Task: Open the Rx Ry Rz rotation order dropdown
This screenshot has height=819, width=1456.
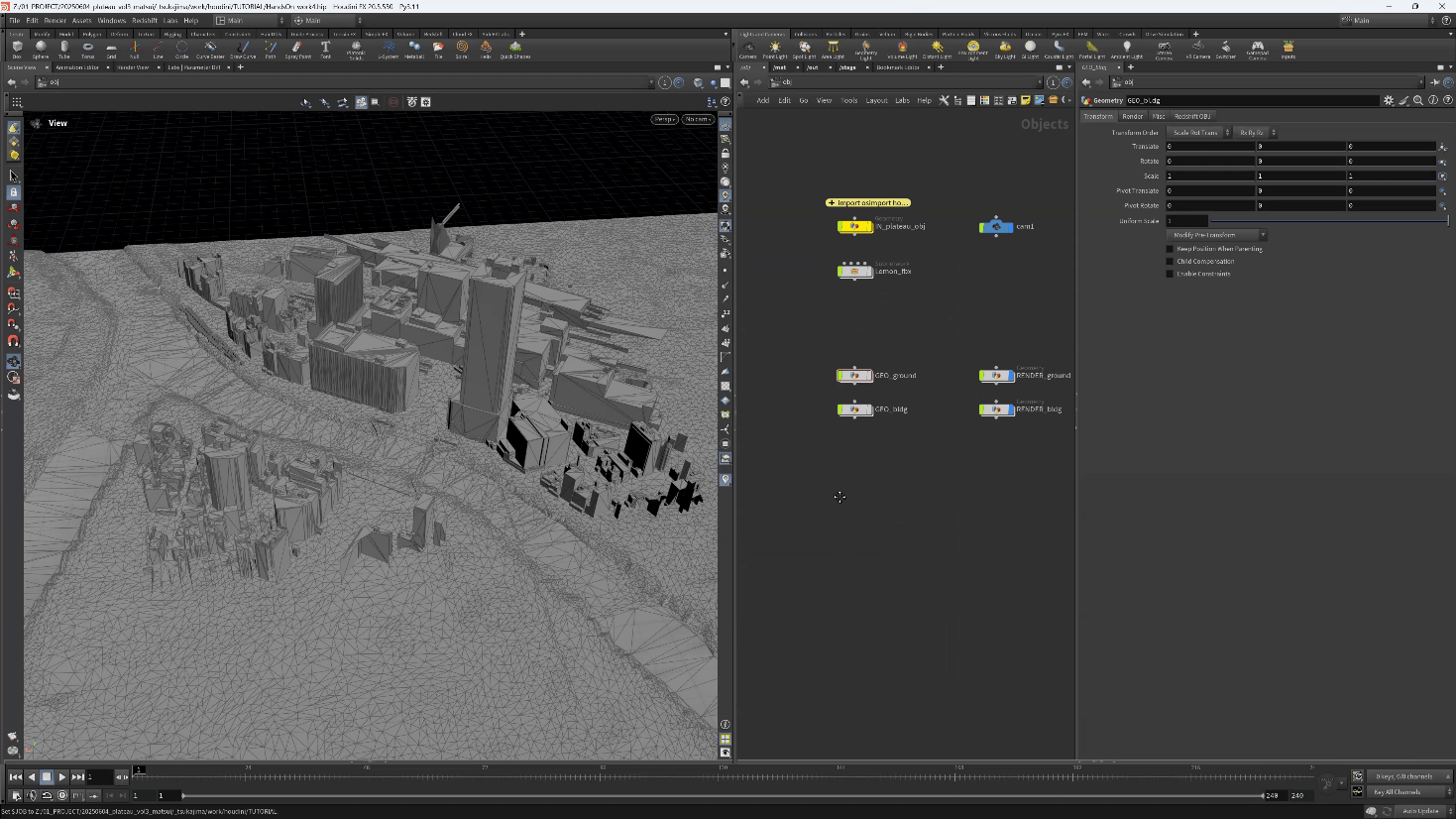Action: click(1256, 132)
